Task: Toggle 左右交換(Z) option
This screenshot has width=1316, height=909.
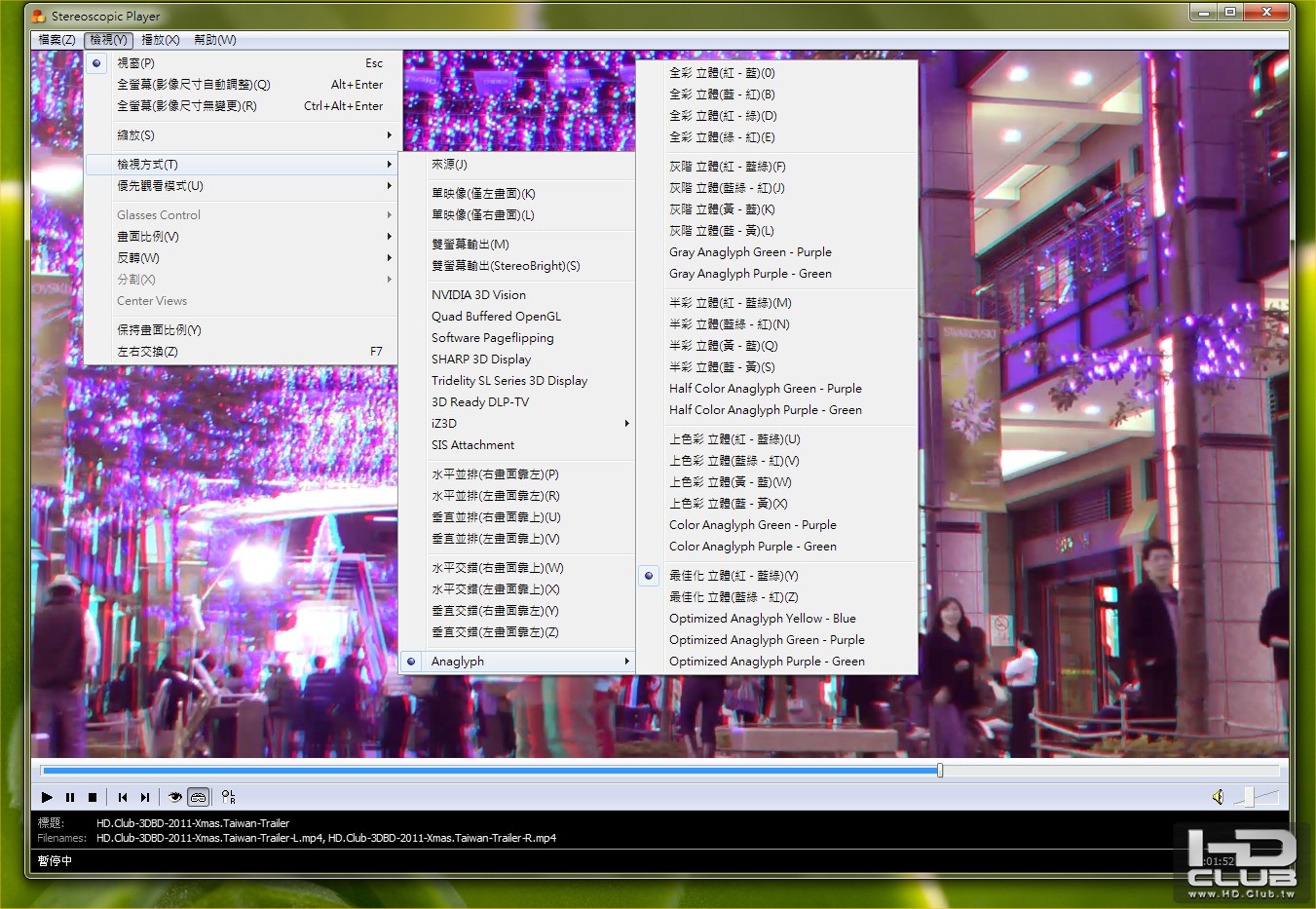Action: click(241, 352)
